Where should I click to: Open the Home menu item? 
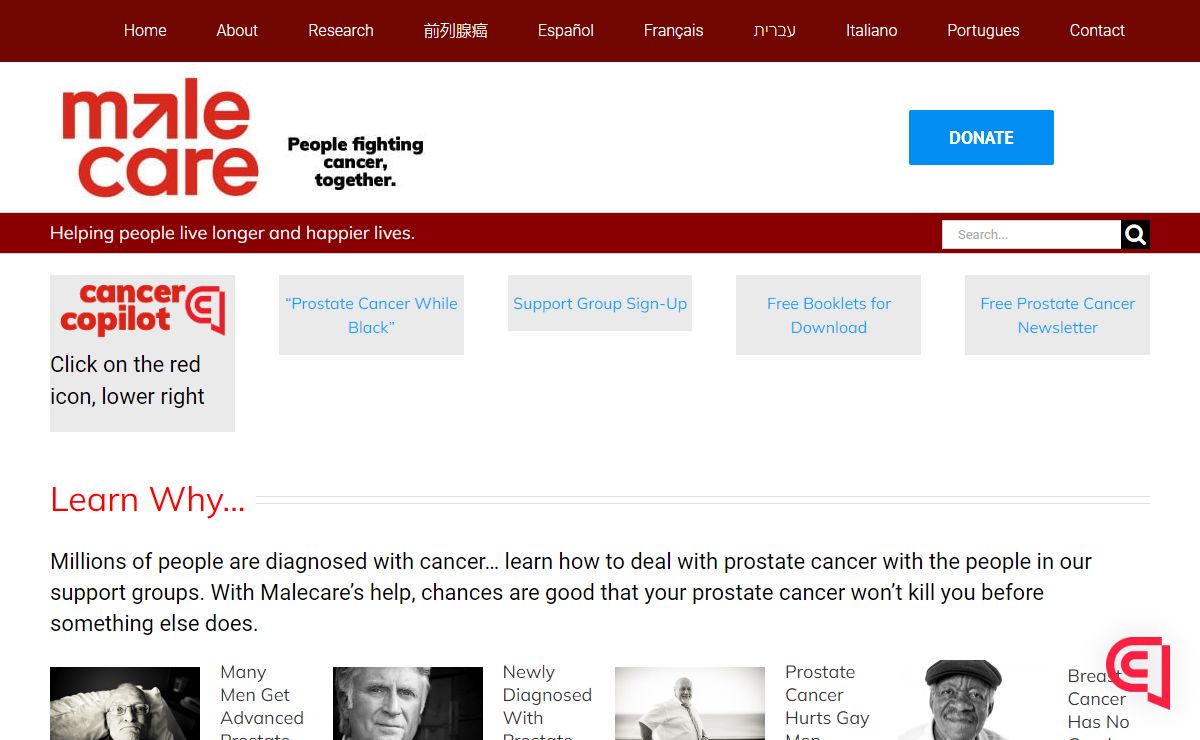coord(145,31)
